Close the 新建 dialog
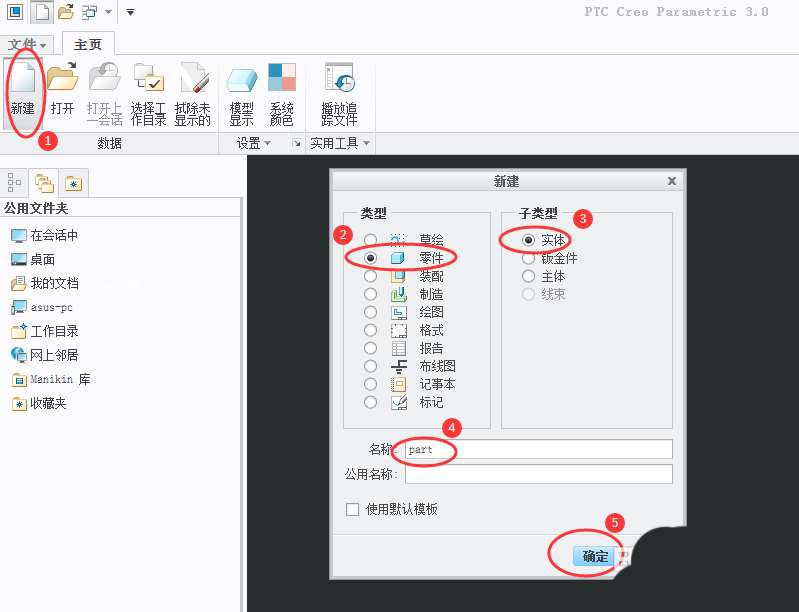The width and height of the screenshot is (799, 612). click(672, 181)
